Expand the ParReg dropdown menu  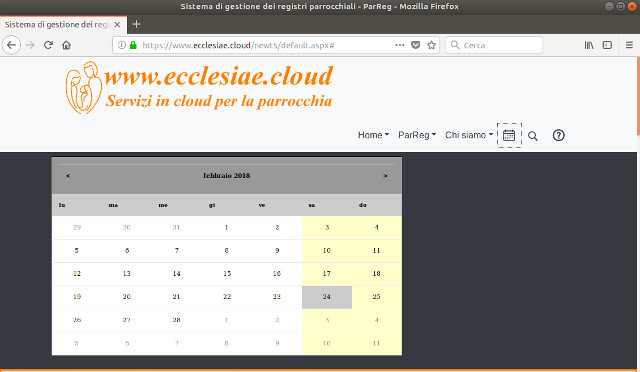click(x=417, y=135)
